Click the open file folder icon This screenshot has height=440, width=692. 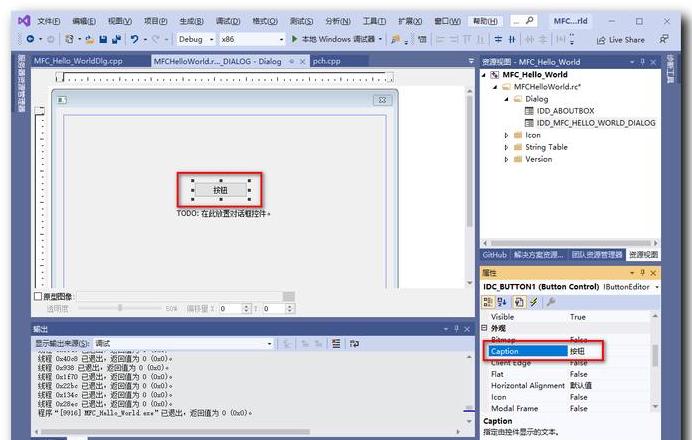(90, 40)
